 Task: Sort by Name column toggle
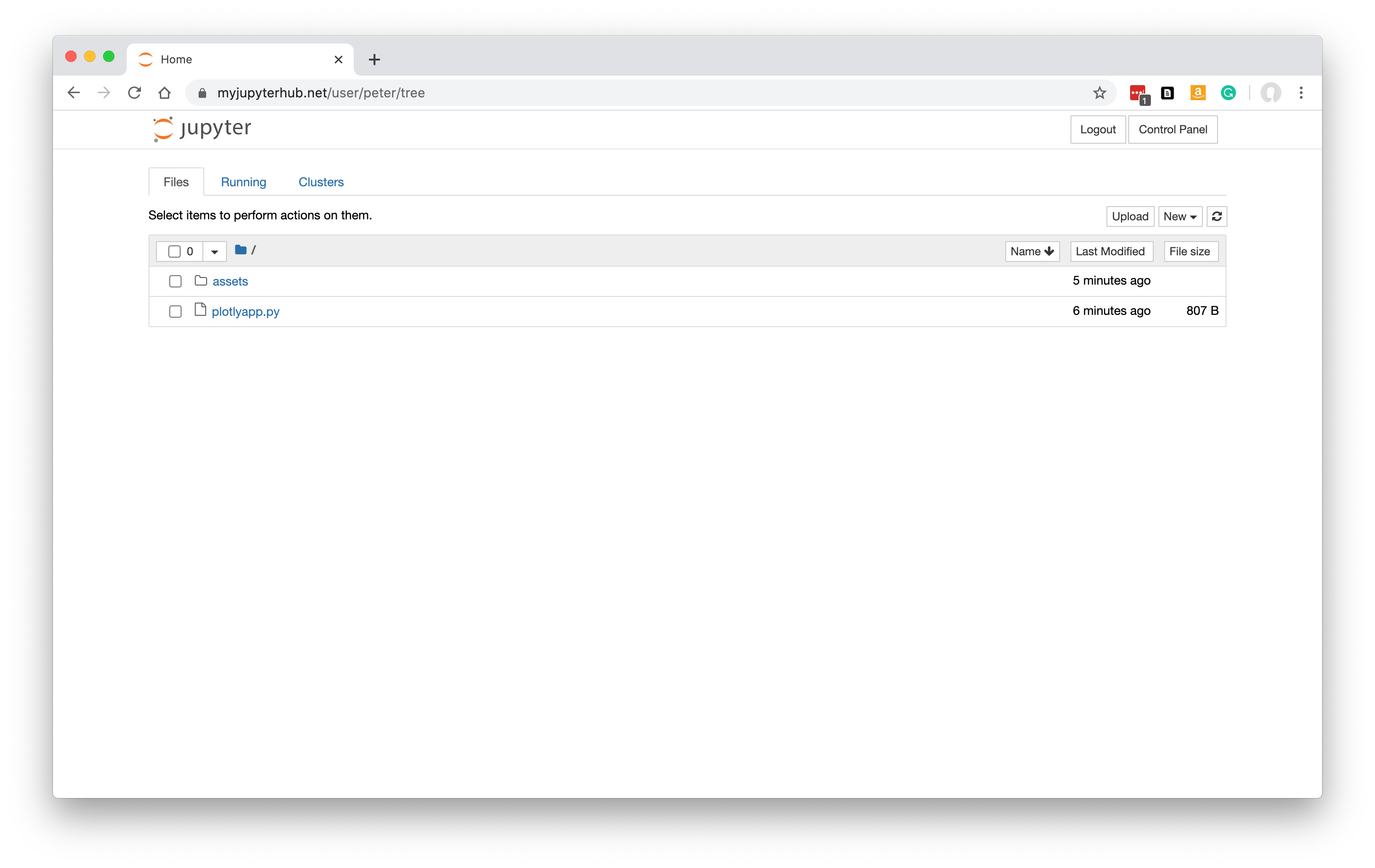tap(1031, 251)
